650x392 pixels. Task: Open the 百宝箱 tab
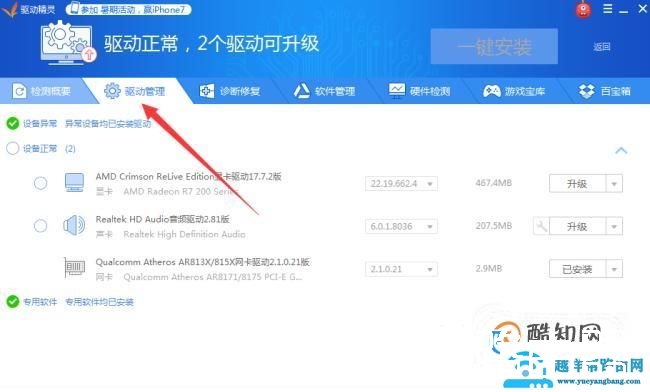click(x=604, y=91)
